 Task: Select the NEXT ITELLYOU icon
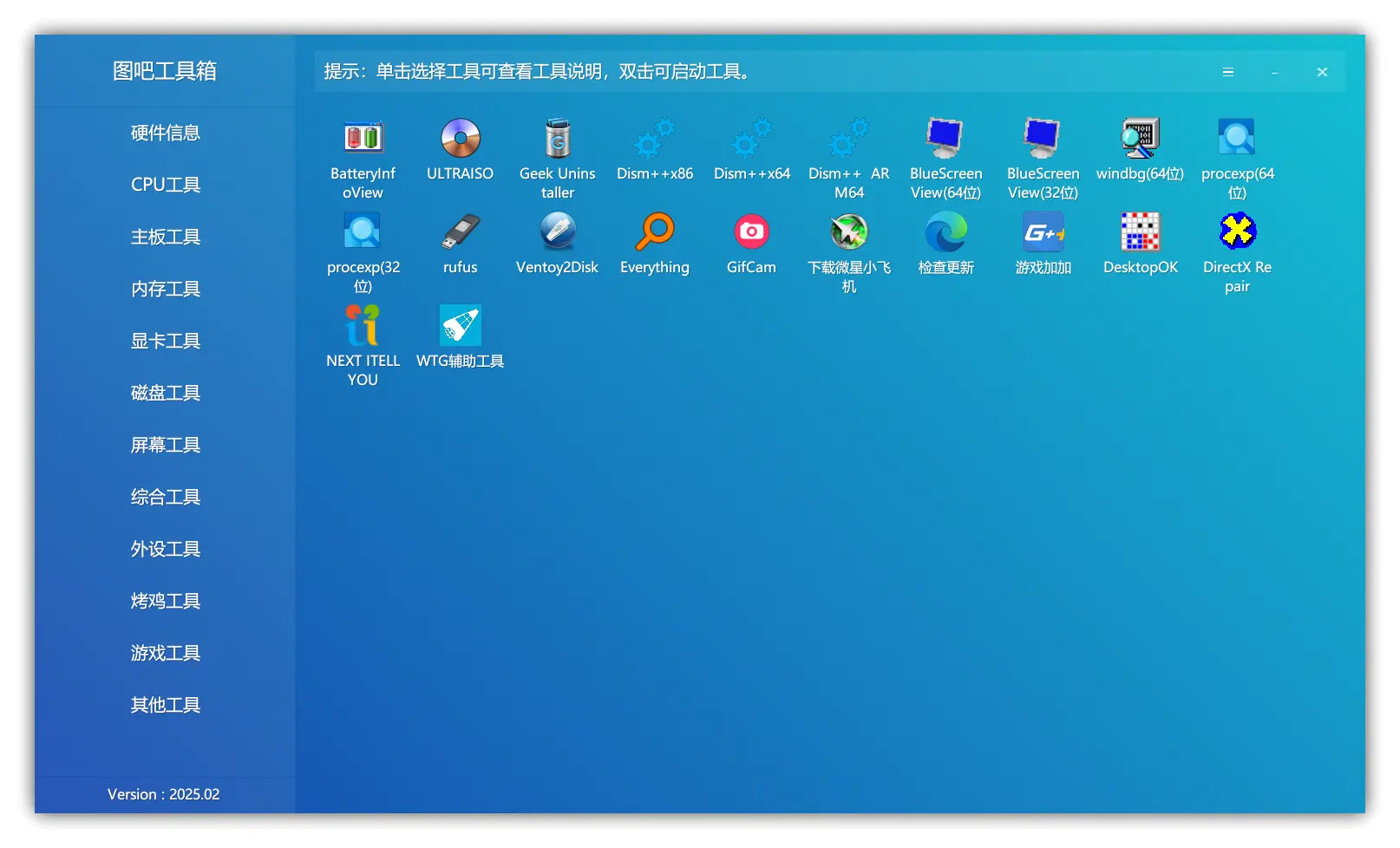tap(363, 325)
